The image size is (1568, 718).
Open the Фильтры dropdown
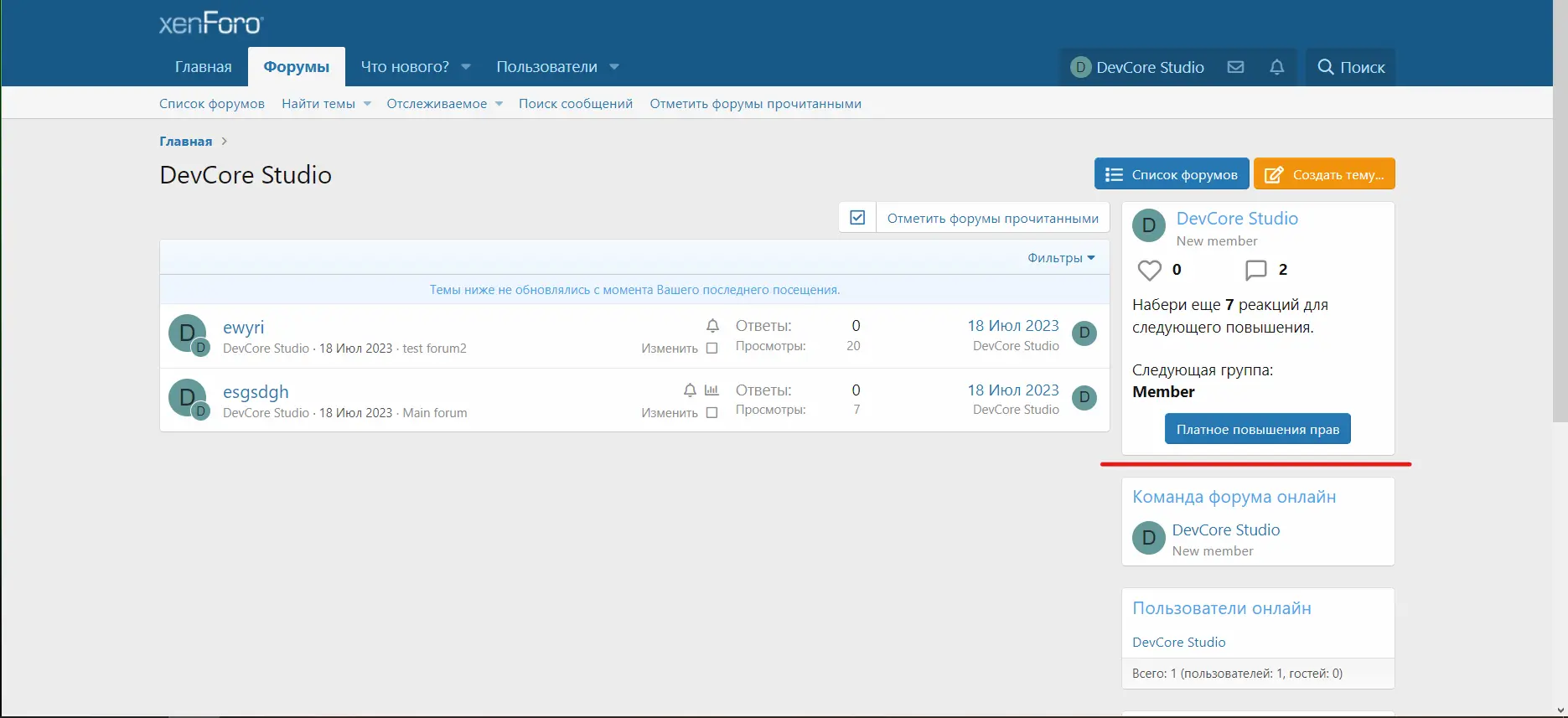point(1061,258)
